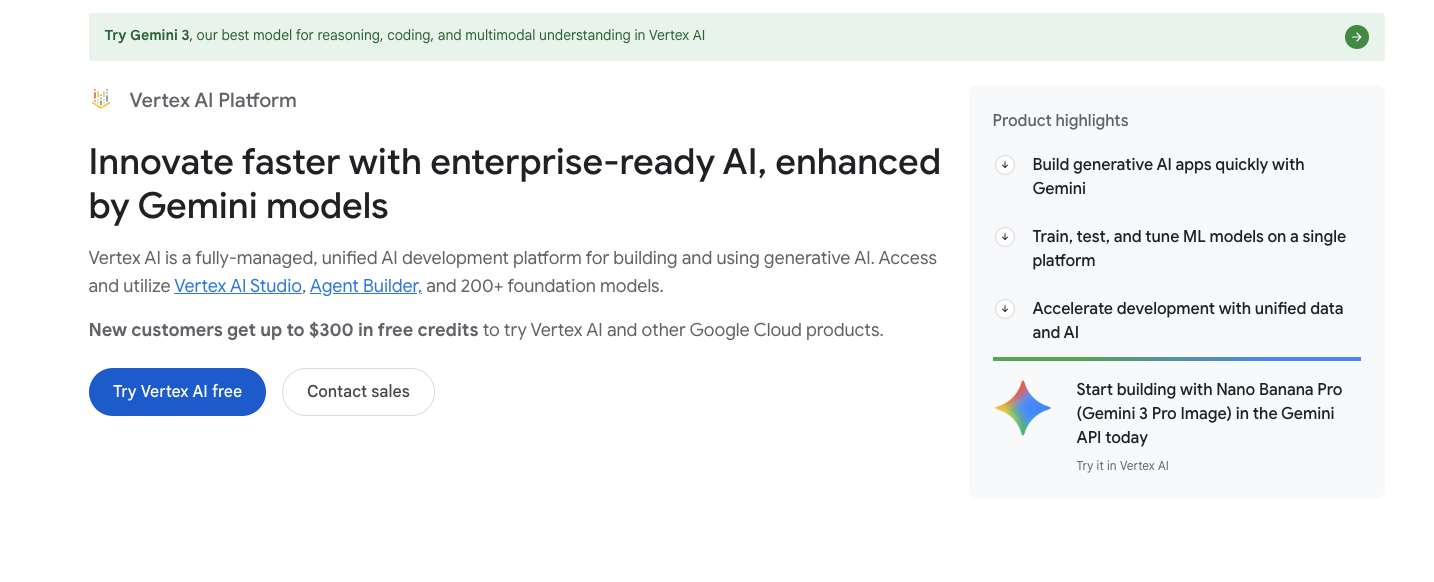
Task: Click the down-arrow icon beside Build generative AI apps
Action: [x=1005, y=165]
